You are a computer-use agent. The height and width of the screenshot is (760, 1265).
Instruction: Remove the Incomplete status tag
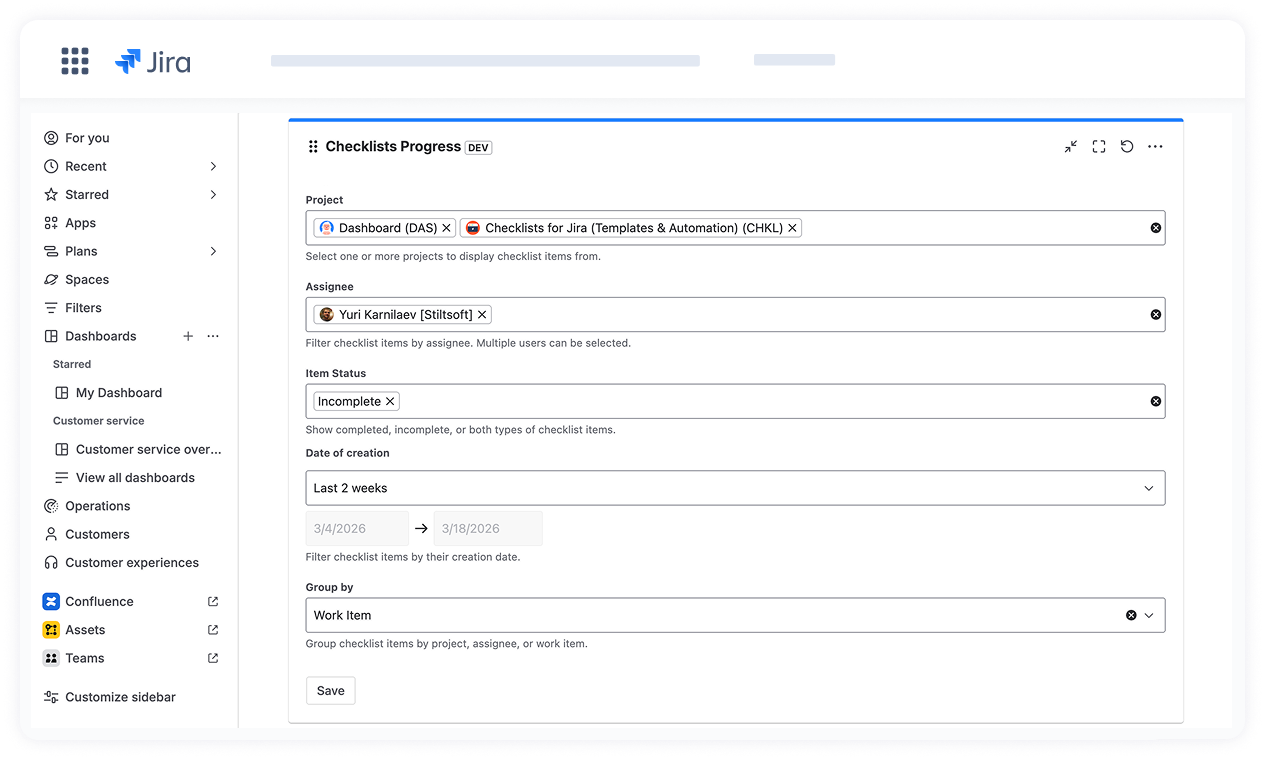[391, 402]
